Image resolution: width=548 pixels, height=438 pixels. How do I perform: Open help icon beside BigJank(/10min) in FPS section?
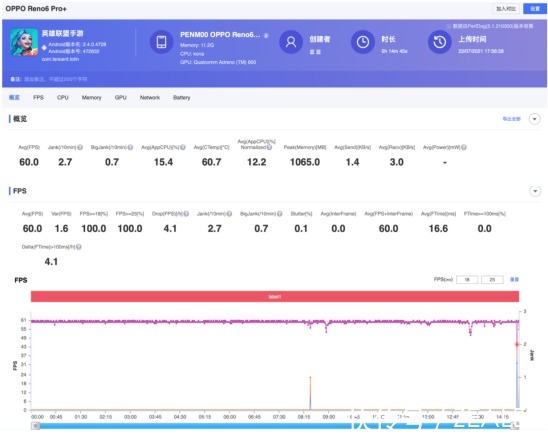280,214
